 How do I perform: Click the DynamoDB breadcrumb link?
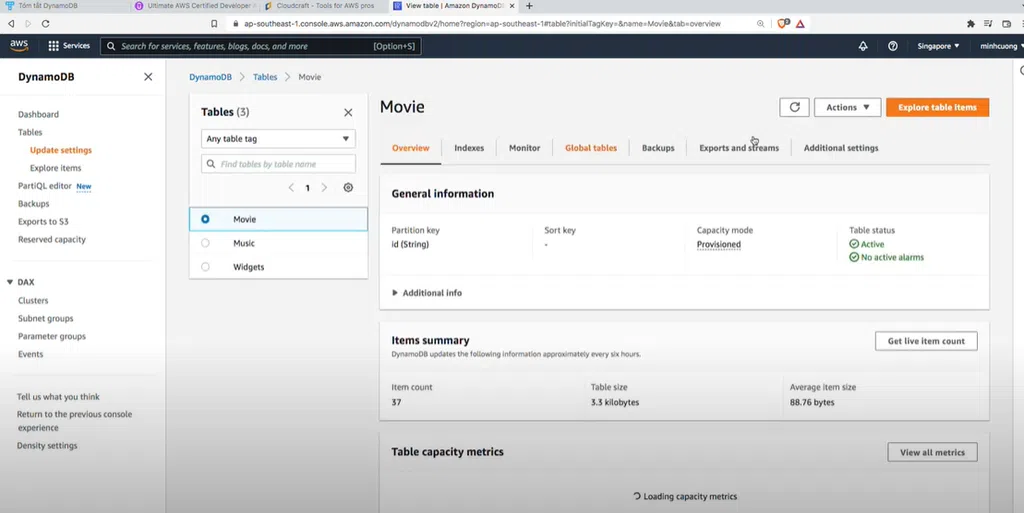point(210,77)
